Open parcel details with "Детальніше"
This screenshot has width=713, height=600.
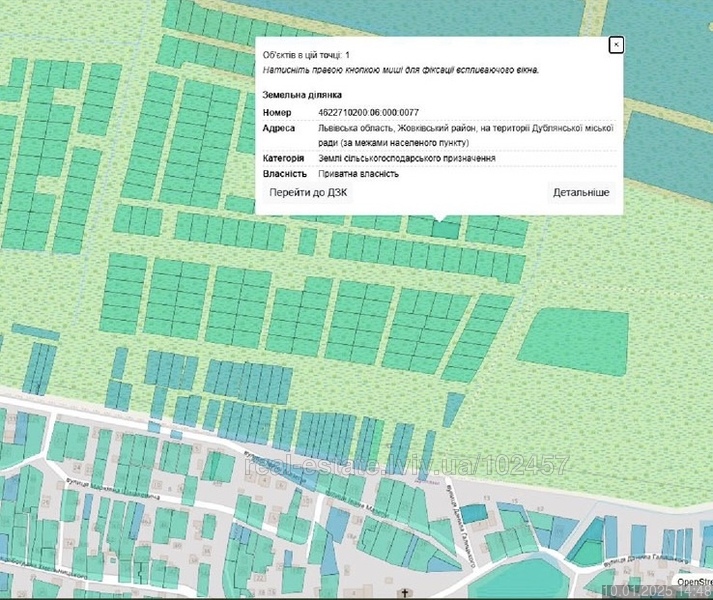[x=581, y=192]
